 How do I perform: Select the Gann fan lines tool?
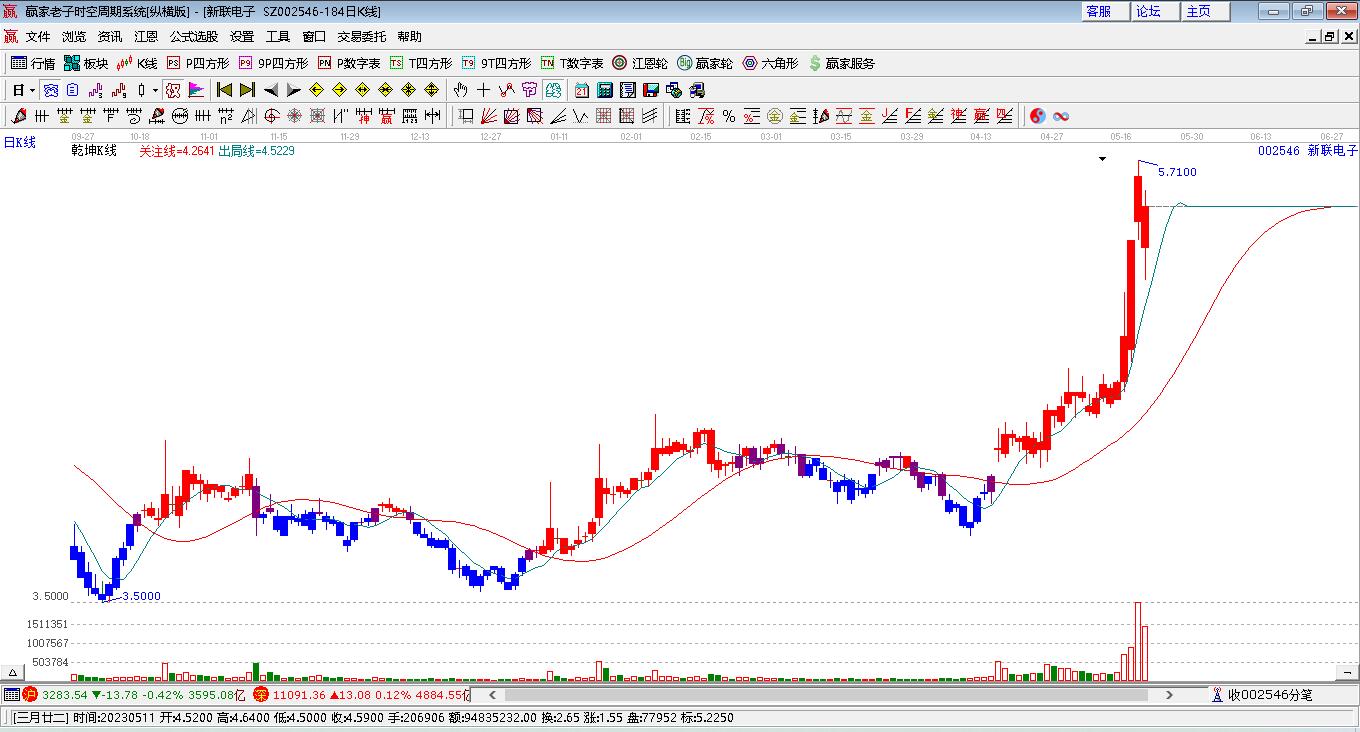coord(489,116)
